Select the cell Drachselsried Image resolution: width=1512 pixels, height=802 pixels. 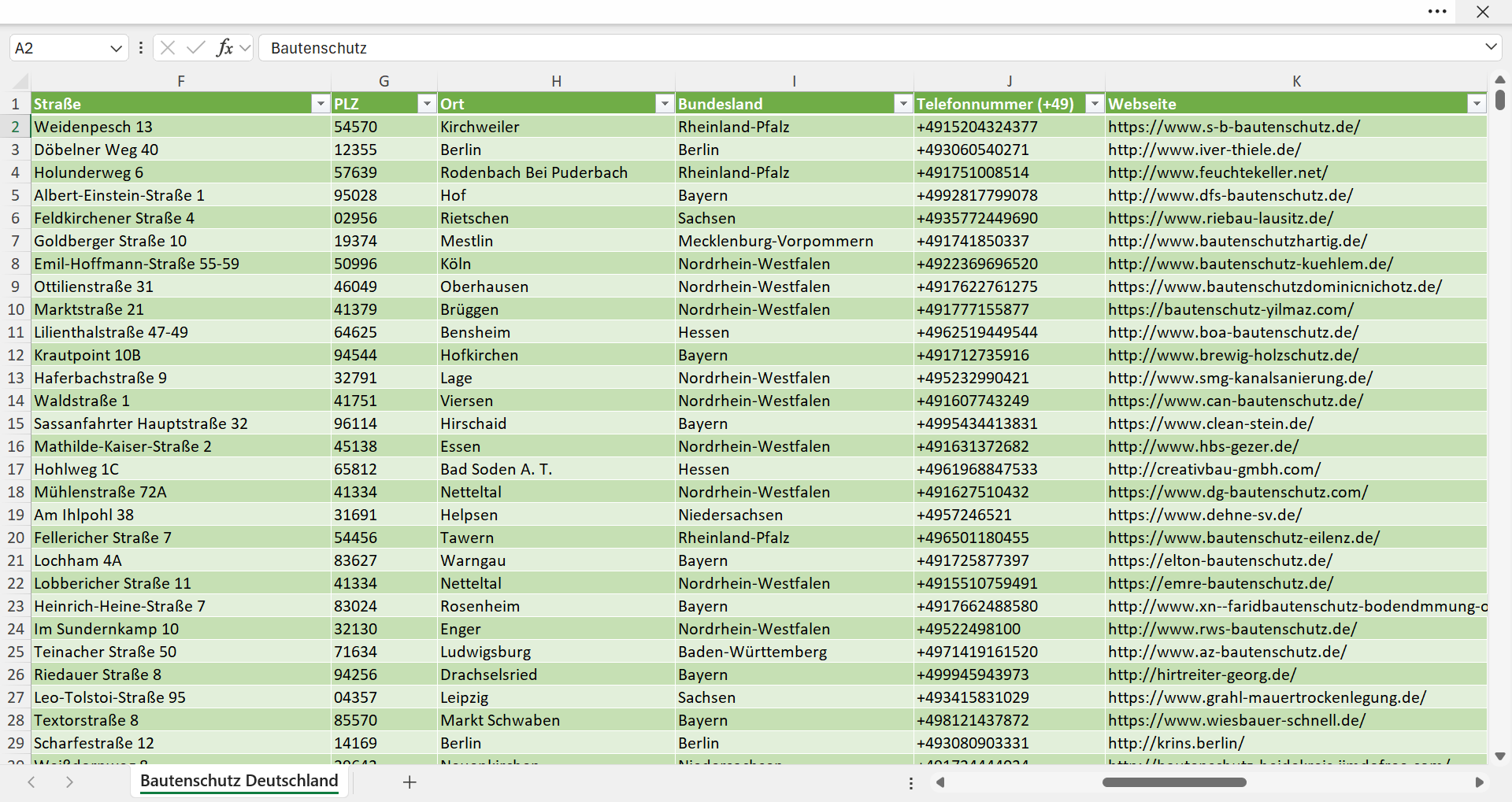(556, 674)
